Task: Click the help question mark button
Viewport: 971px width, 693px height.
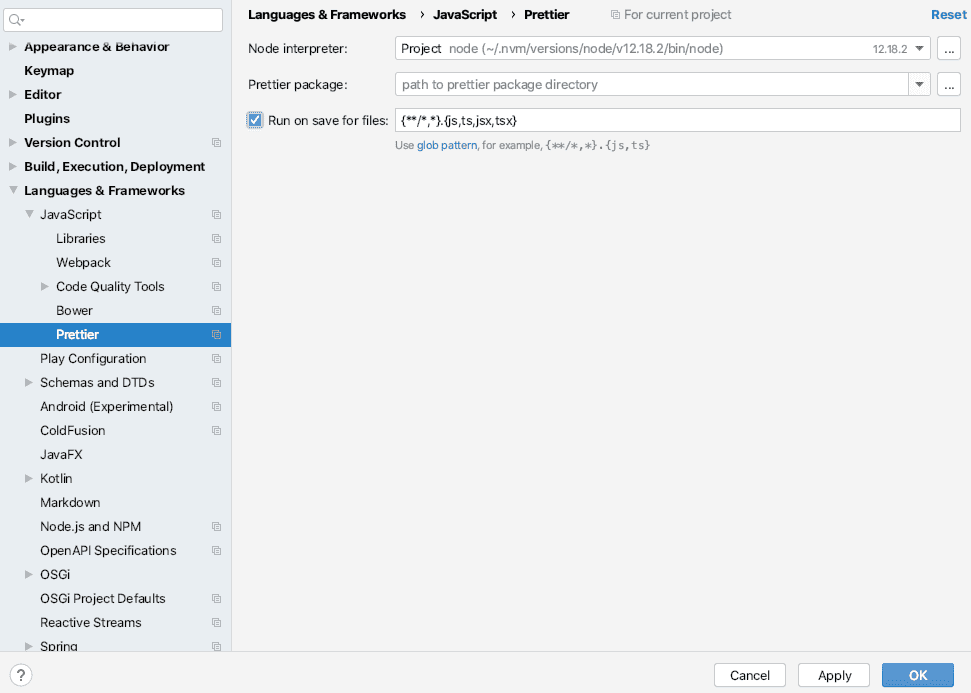Action: 20,675
